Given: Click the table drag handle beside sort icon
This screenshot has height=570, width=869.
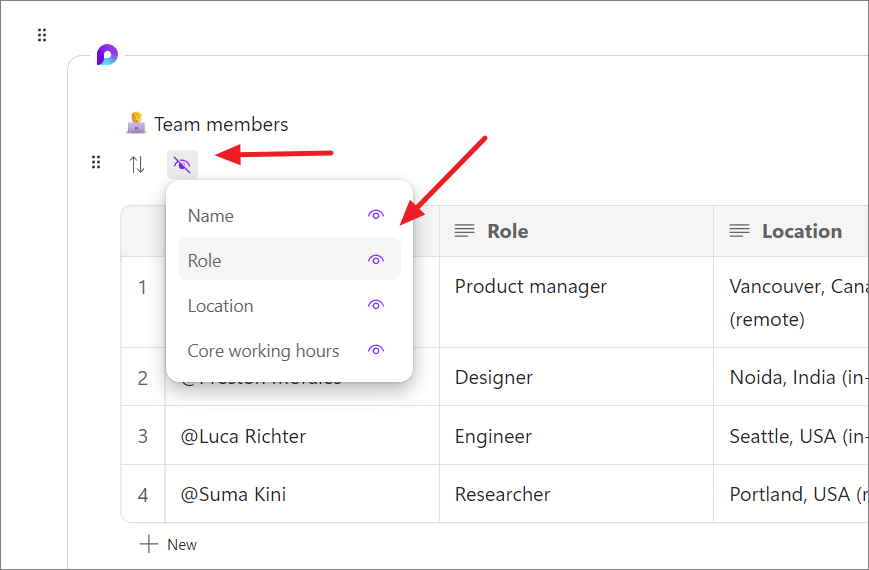Looking at the screenshot, I should [96, 162].
